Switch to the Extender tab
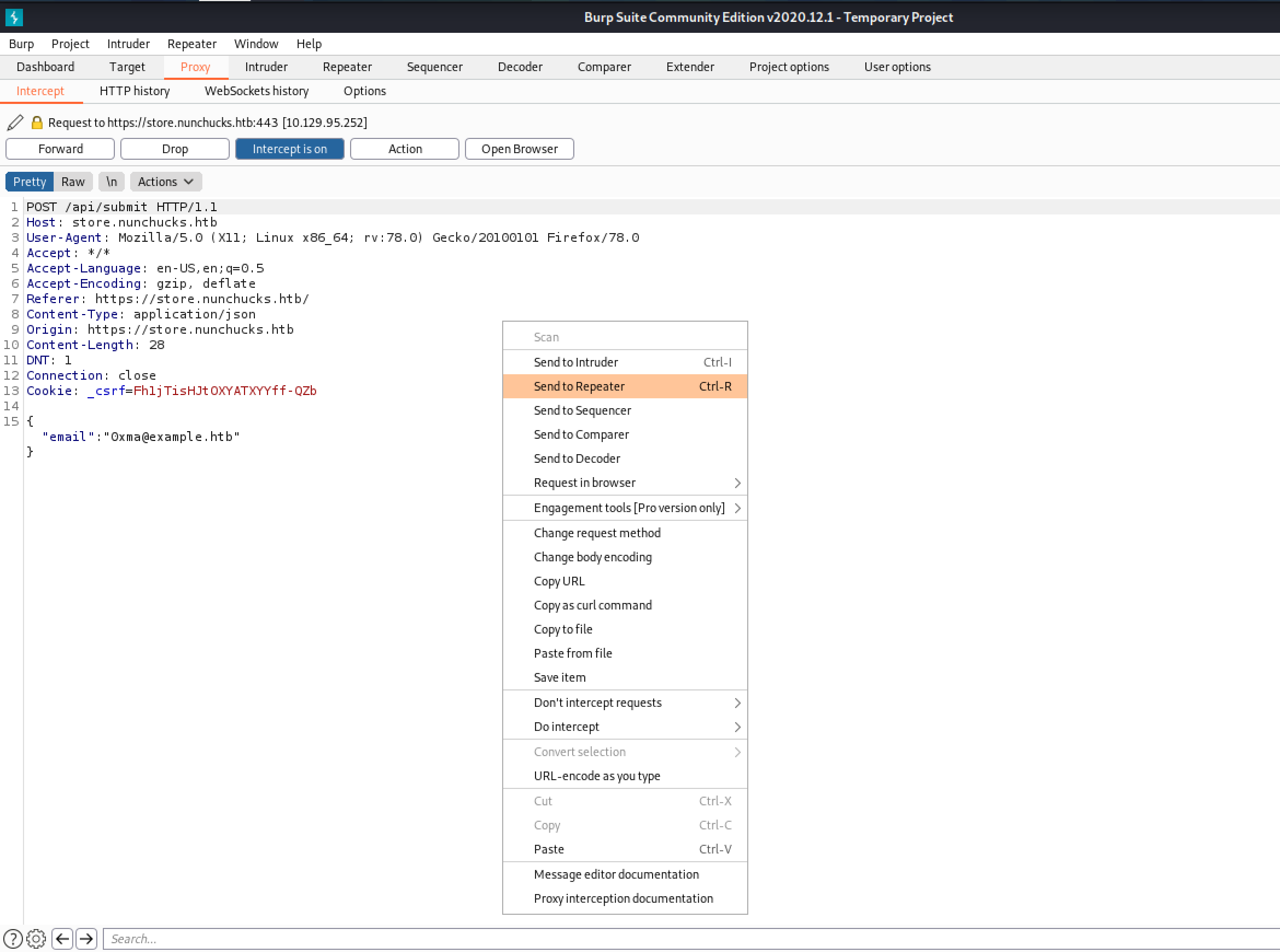This screenshot has height=952, width=1280. [690, 67]
